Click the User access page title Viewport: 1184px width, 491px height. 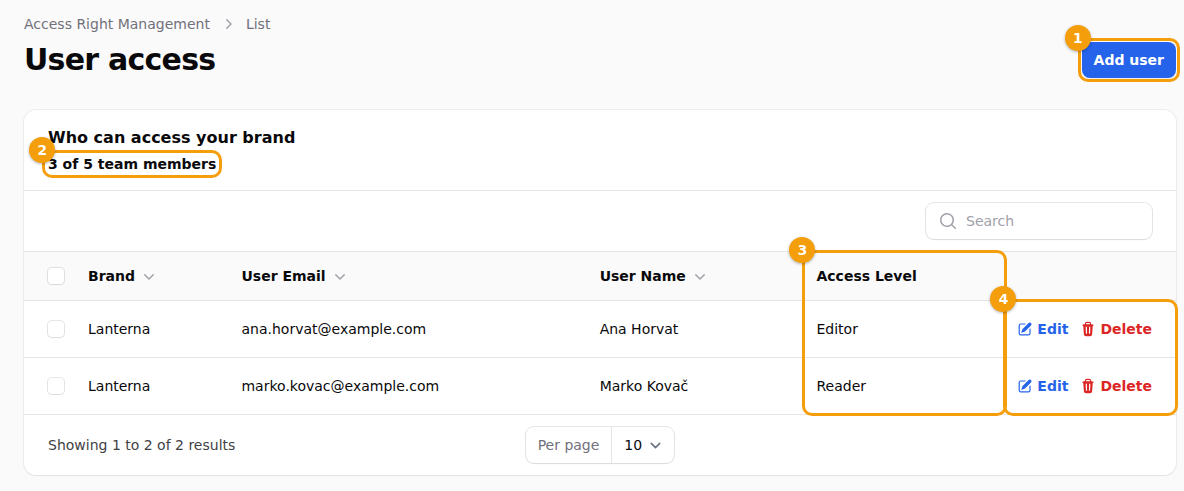tap(120, 59)
